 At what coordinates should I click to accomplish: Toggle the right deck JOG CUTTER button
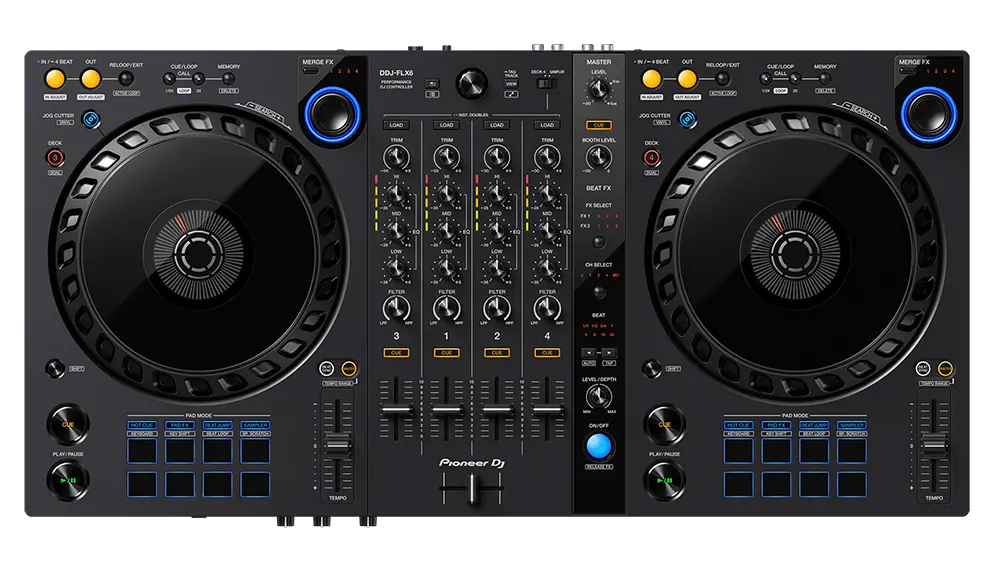coord(687,119)
